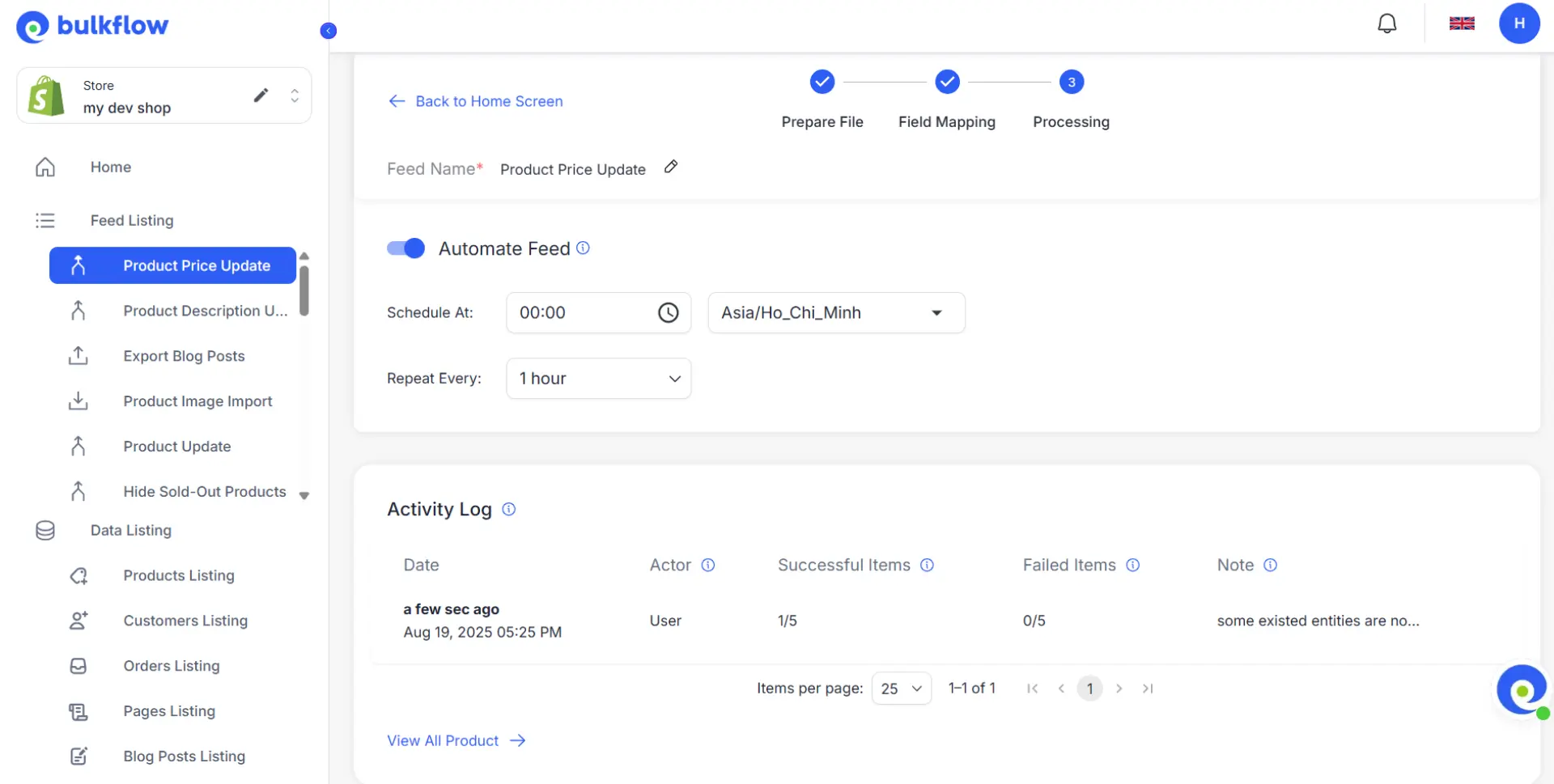
Task: Open the Items per page dropdown
Action: coord(901,688)
